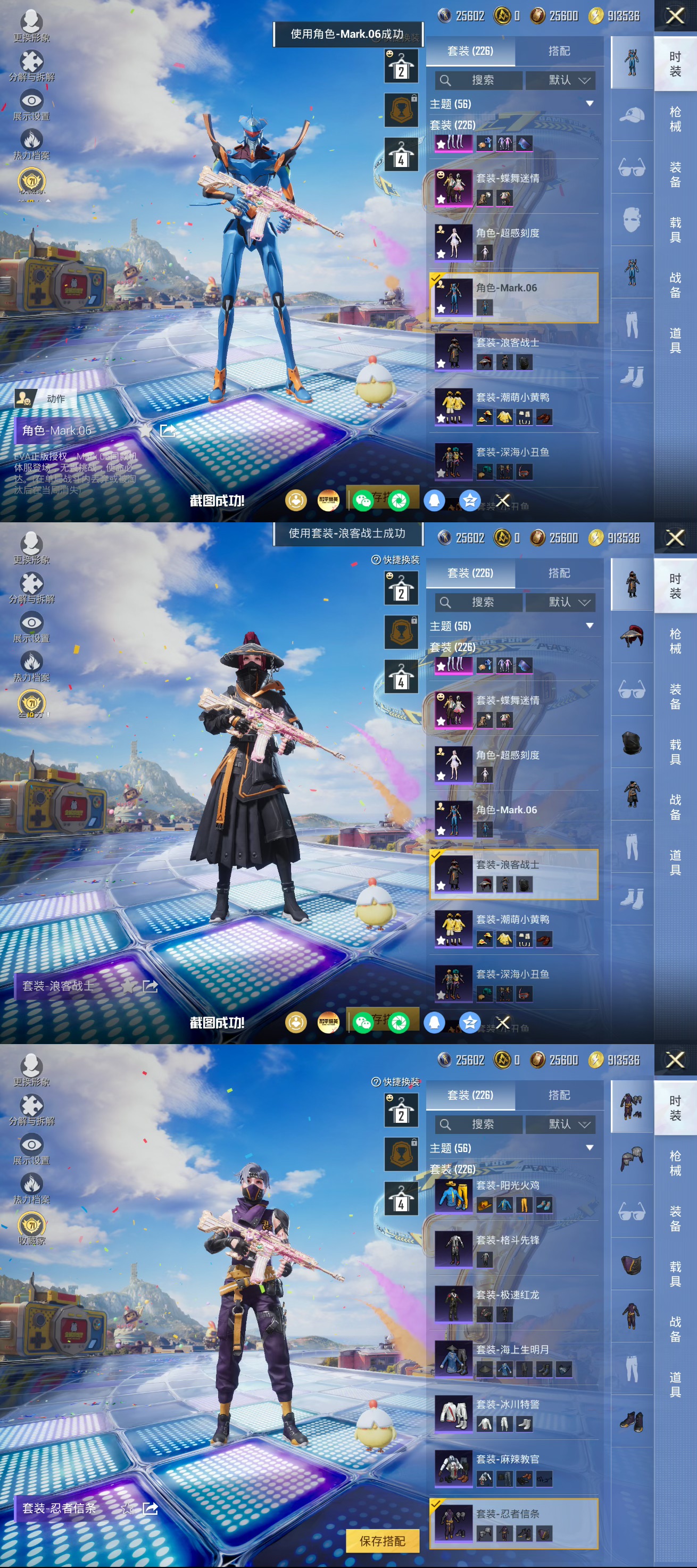Click the 保存搭配 button
The width and height of the screenshot is (697, 1568).
coord(382,1541)
